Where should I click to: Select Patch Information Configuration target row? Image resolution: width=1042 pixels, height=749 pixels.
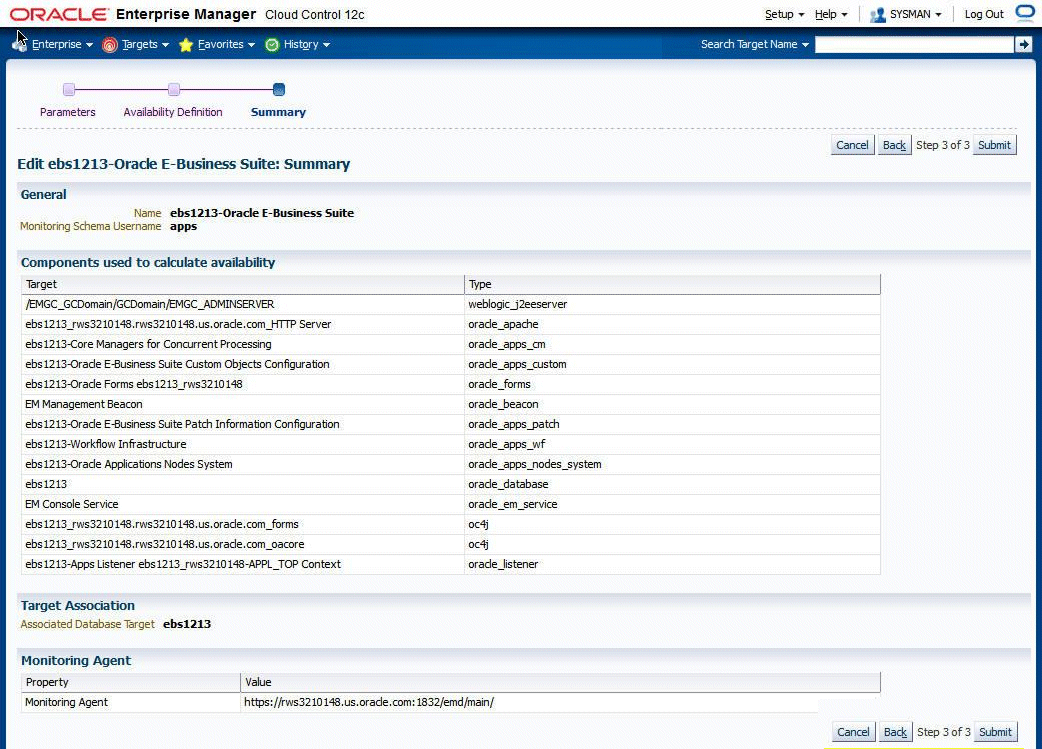[x=451, y=424]
